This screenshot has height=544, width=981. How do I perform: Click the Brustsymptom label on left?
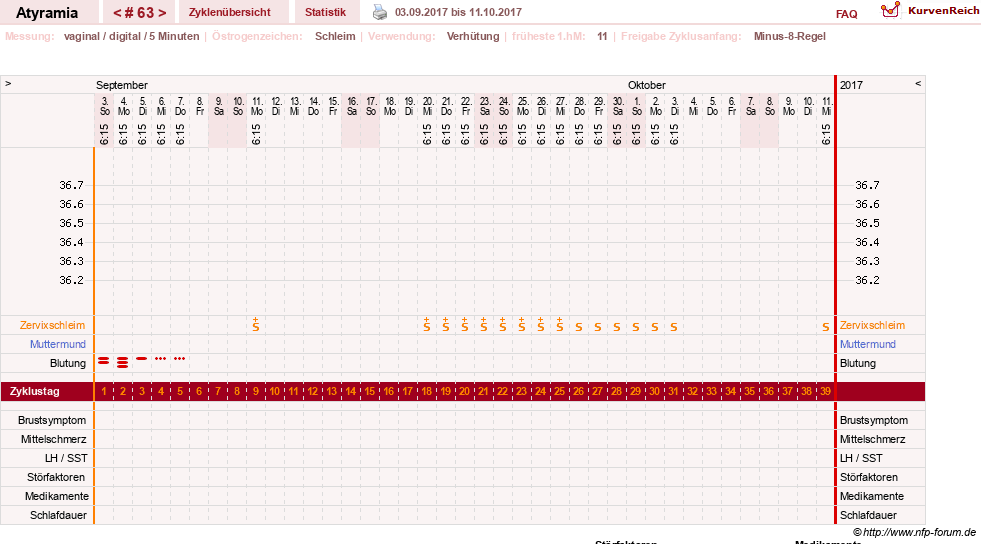point(52,420)
